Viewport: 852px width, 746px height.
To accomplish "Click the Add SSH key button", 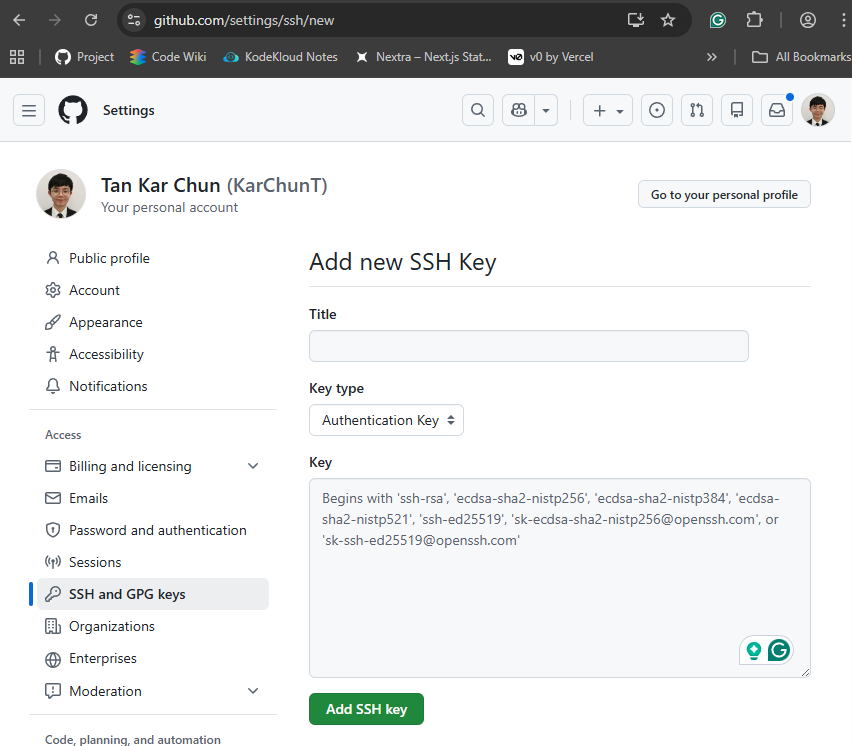I will point(366,709).
